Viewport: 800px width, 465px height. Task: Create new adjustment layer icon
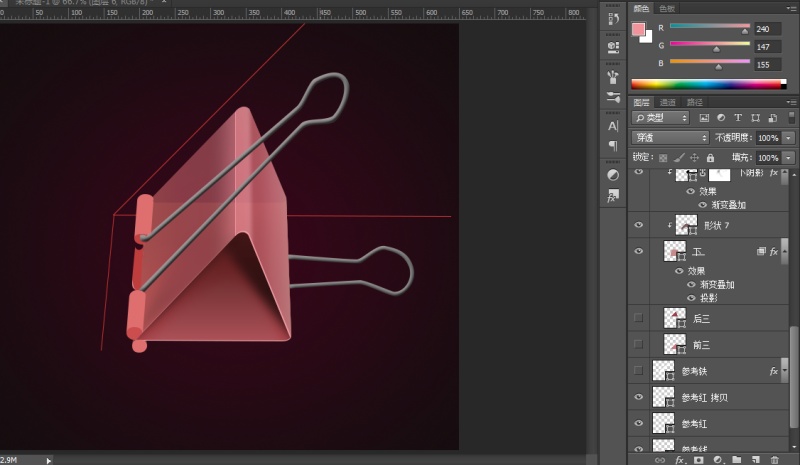717,460
